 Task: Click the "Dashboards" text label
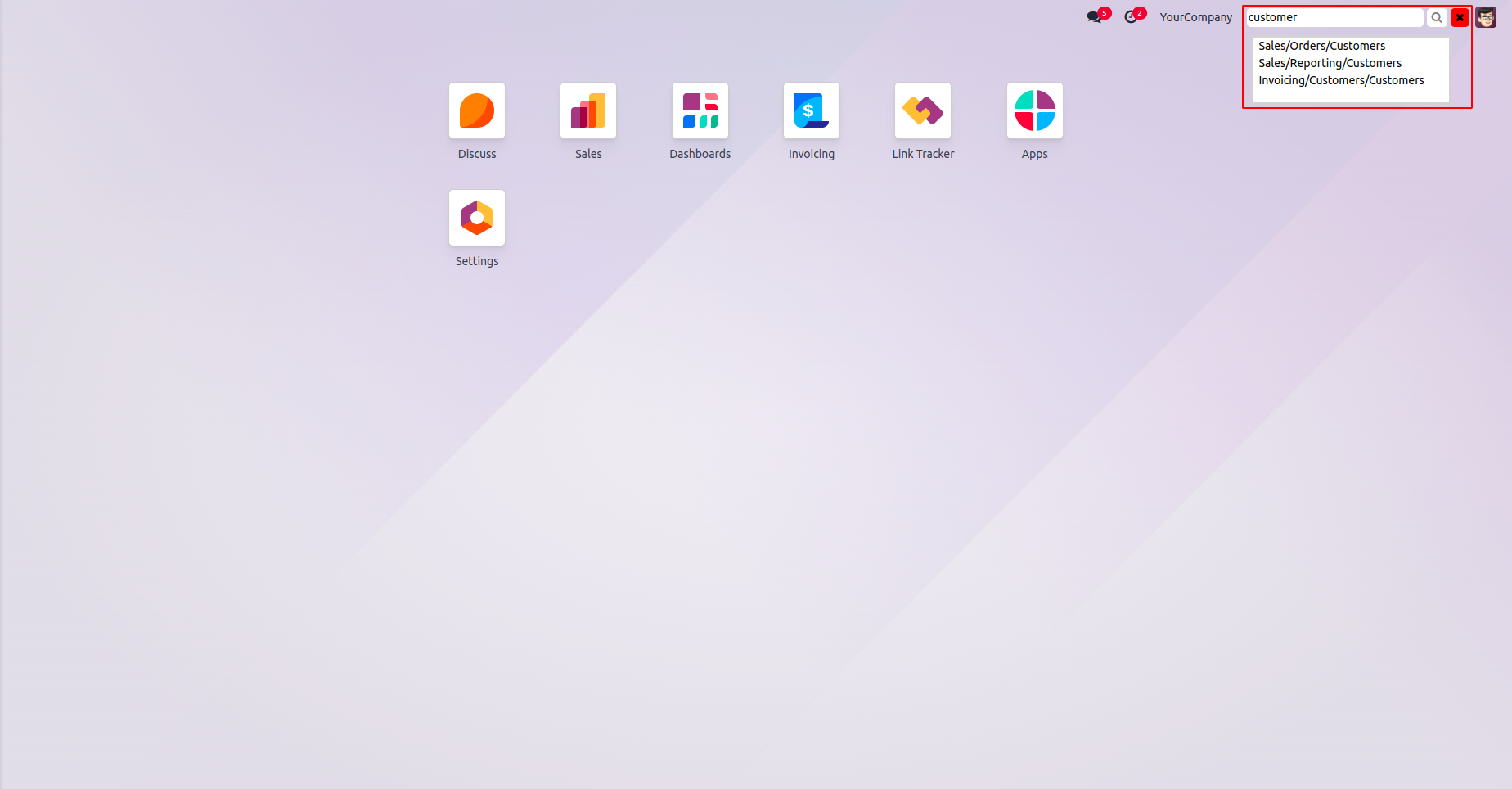pyautogui.click(x=700, y=154)
